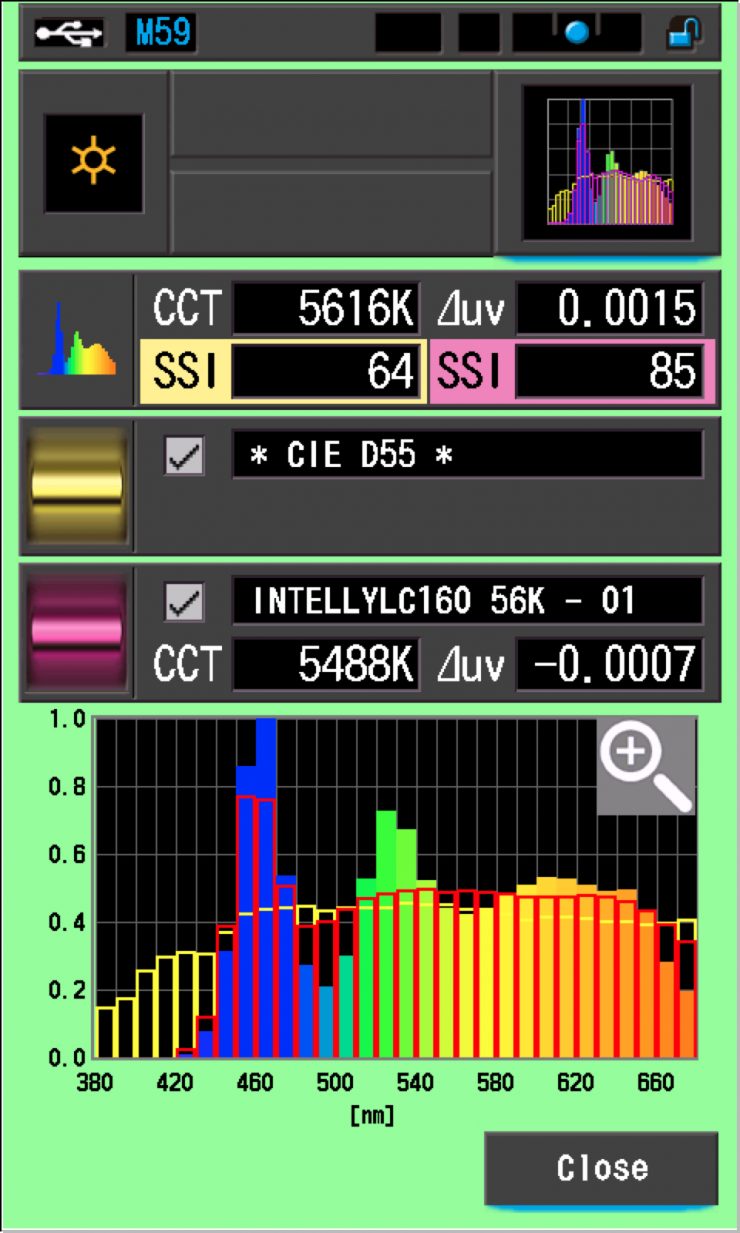This screenshot has height=1233, width=740.
Task: Click the rainbow spectrum display mode icon
Action: click(76, 340)
